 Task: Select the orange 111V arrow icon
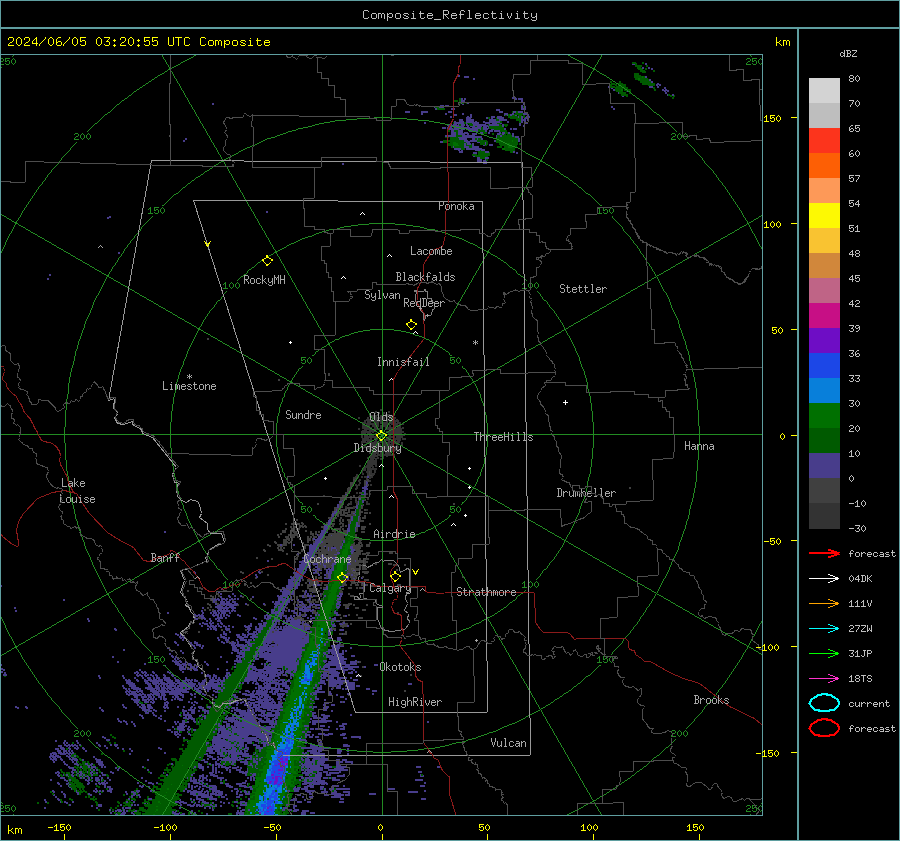pos(824,603)
